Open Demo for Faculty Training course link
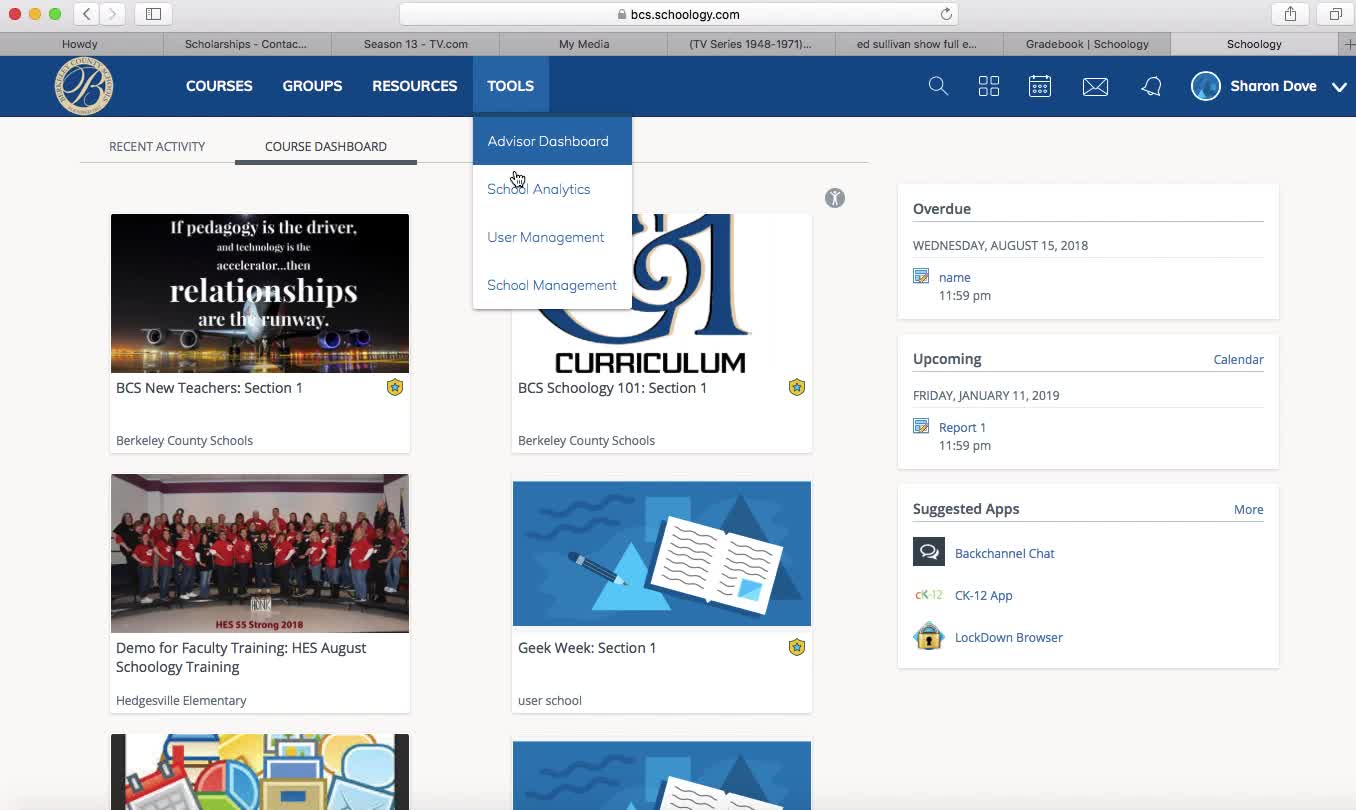The image size is (1356, 810). click(241, 657)
